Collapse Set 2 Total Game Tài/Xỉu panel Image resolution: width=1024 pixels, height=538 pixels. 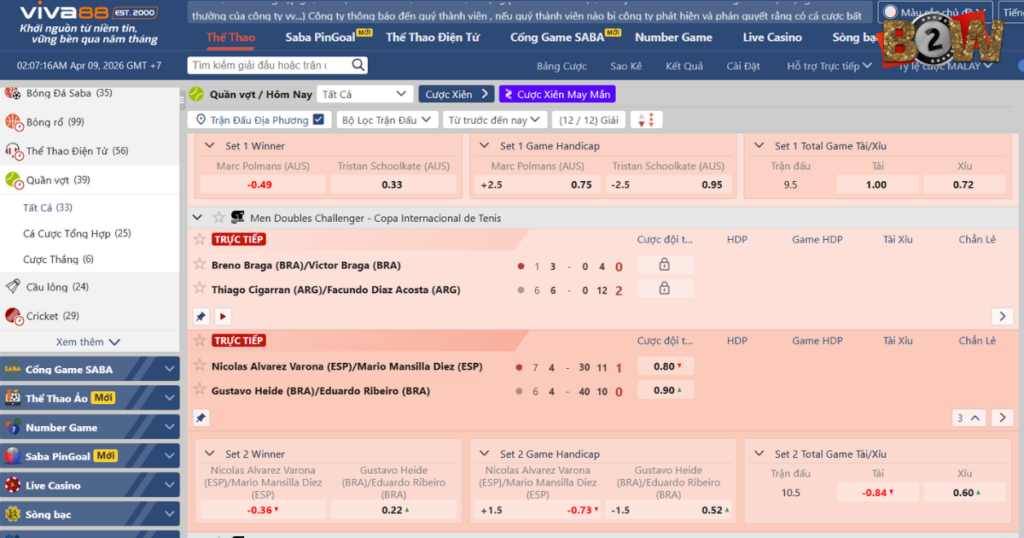[759, 453]
